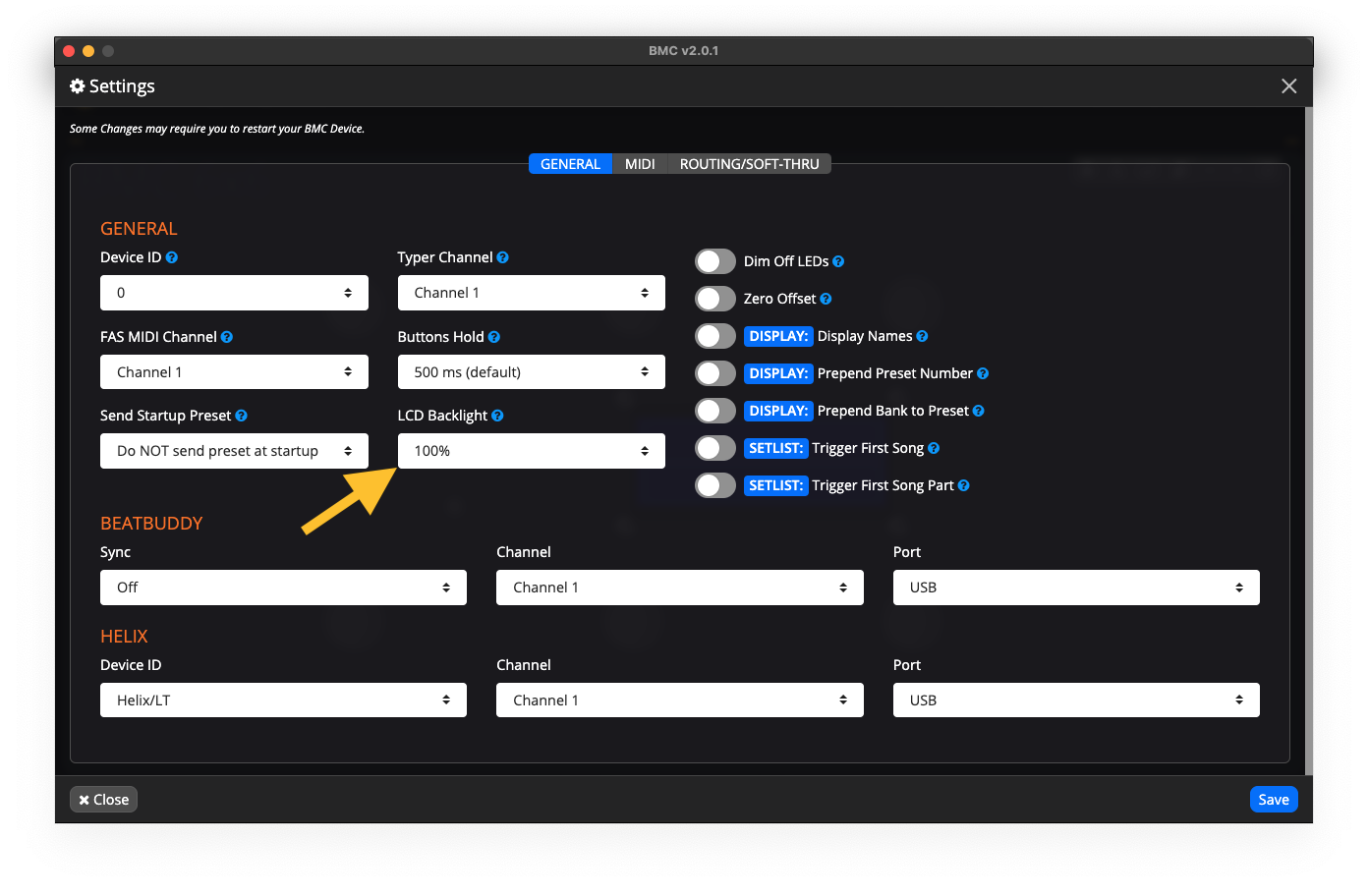This screenshot has width=1368, height=896.
Task: Enable the Zero Offset switch
Action: [715, 299]
